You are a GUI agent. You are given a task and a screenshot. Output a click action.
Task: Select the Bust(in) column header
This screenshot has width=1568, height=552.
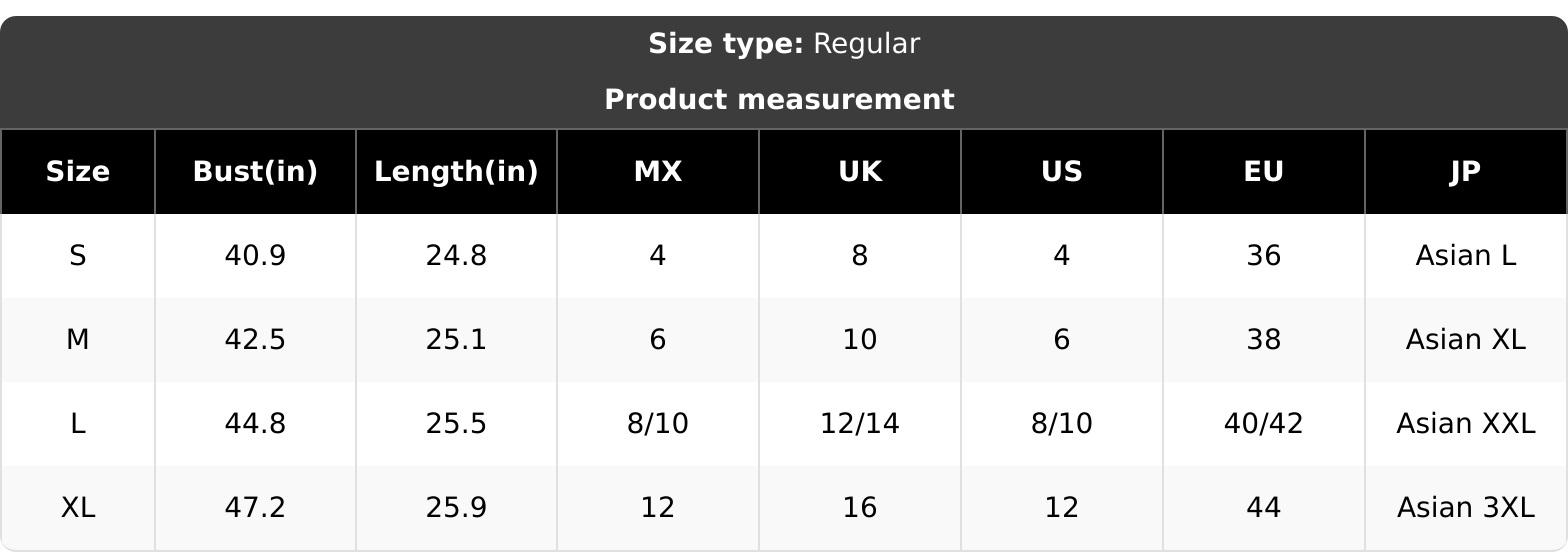pyautogui.click(x=255, y=172)
